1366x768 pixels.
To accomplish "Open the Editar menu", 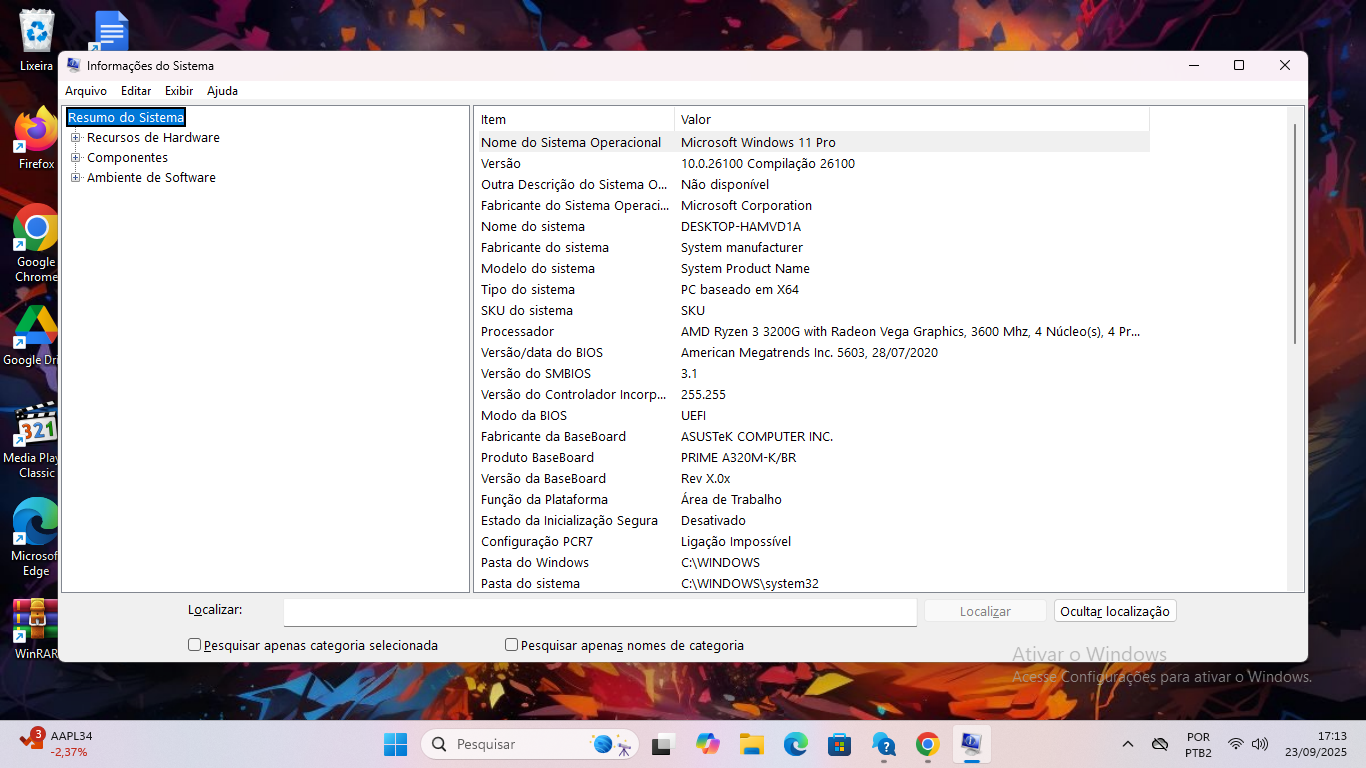I will (136, 91).
